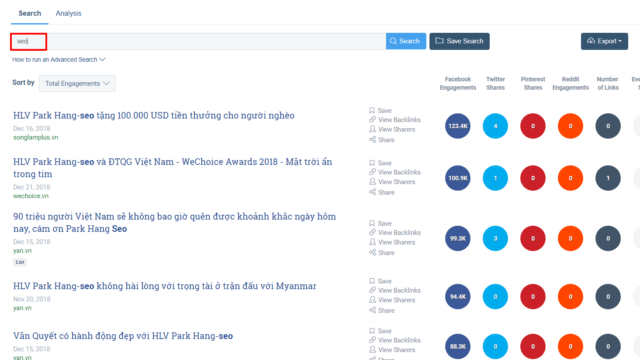This screenshot has width=640, height=360.
Task: View Sharers for the Văn Quyết article
Action: (392, 350)
